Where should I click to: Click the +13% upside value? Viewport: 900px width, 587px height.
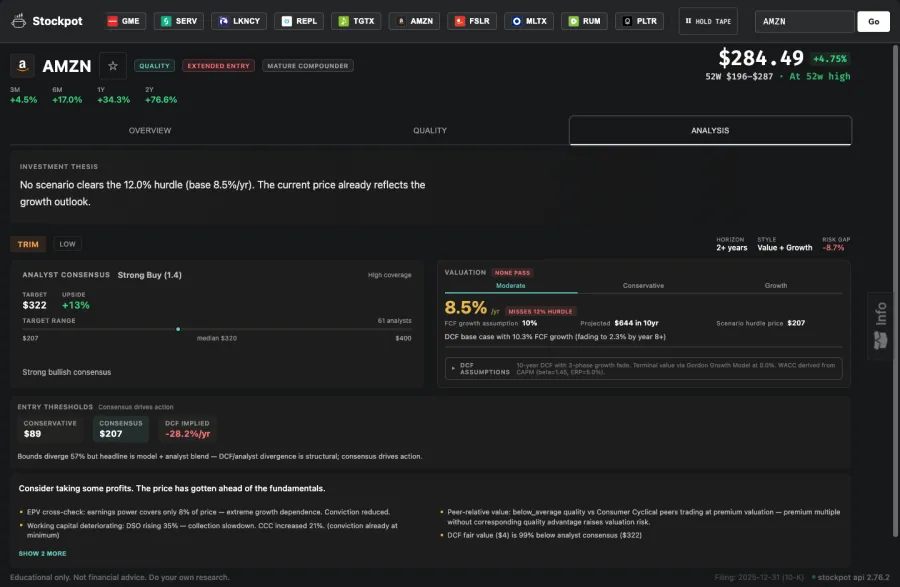pos(75,305)
